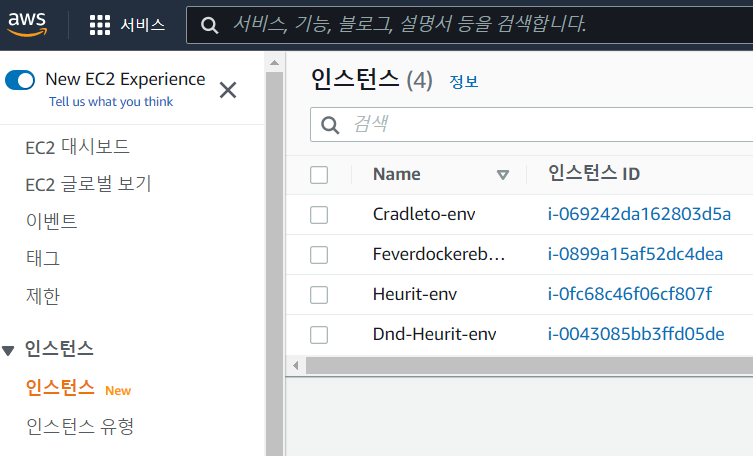The width and height of the screenshot is (753, 456).
Task: Focus the AWS services search field
Action: tap(470, 25)
